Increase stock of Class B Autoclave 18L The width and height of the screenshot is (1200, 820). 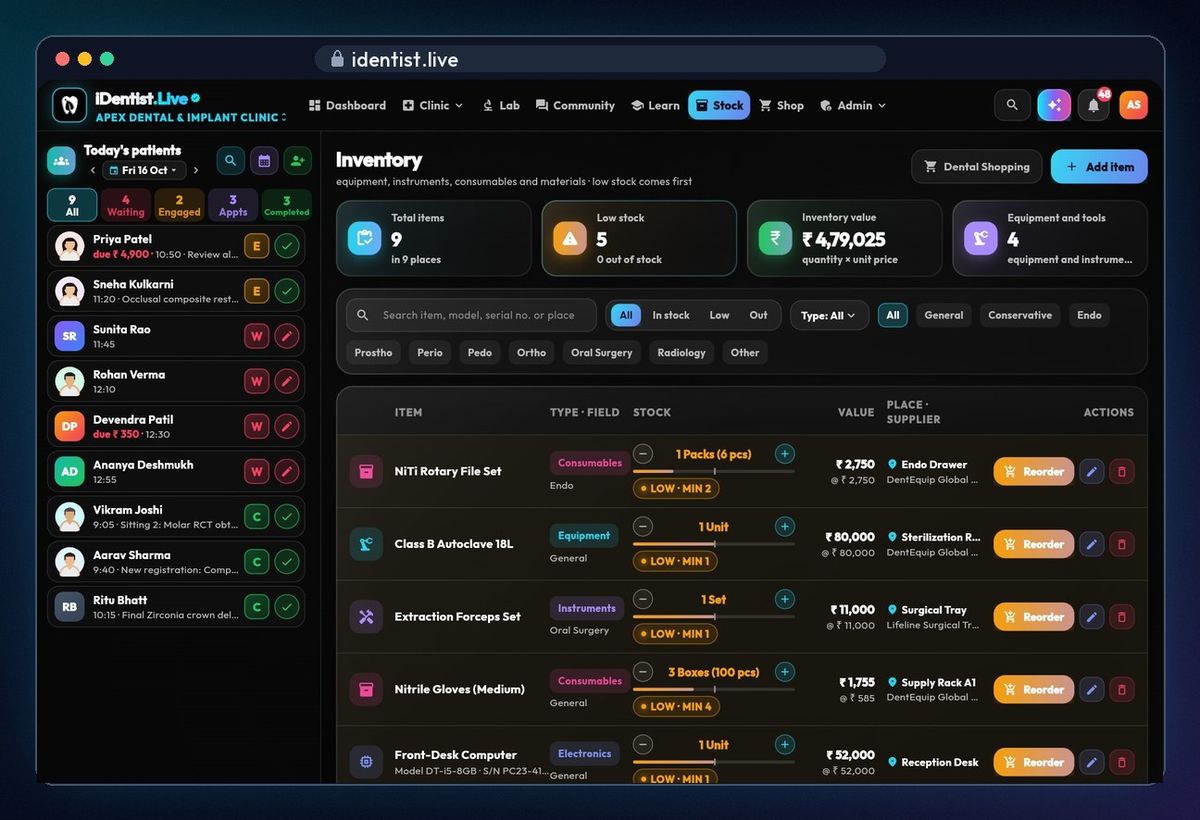coord(785,527)
